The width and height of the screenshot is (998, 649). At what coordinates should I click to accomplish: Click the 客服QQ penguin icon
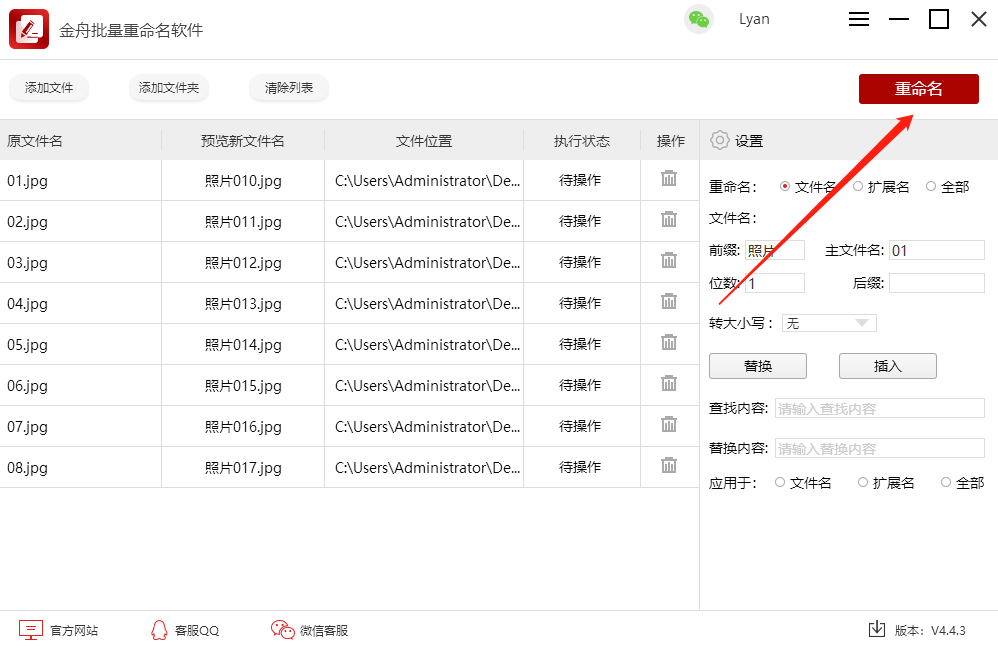[x=159, y=630]
